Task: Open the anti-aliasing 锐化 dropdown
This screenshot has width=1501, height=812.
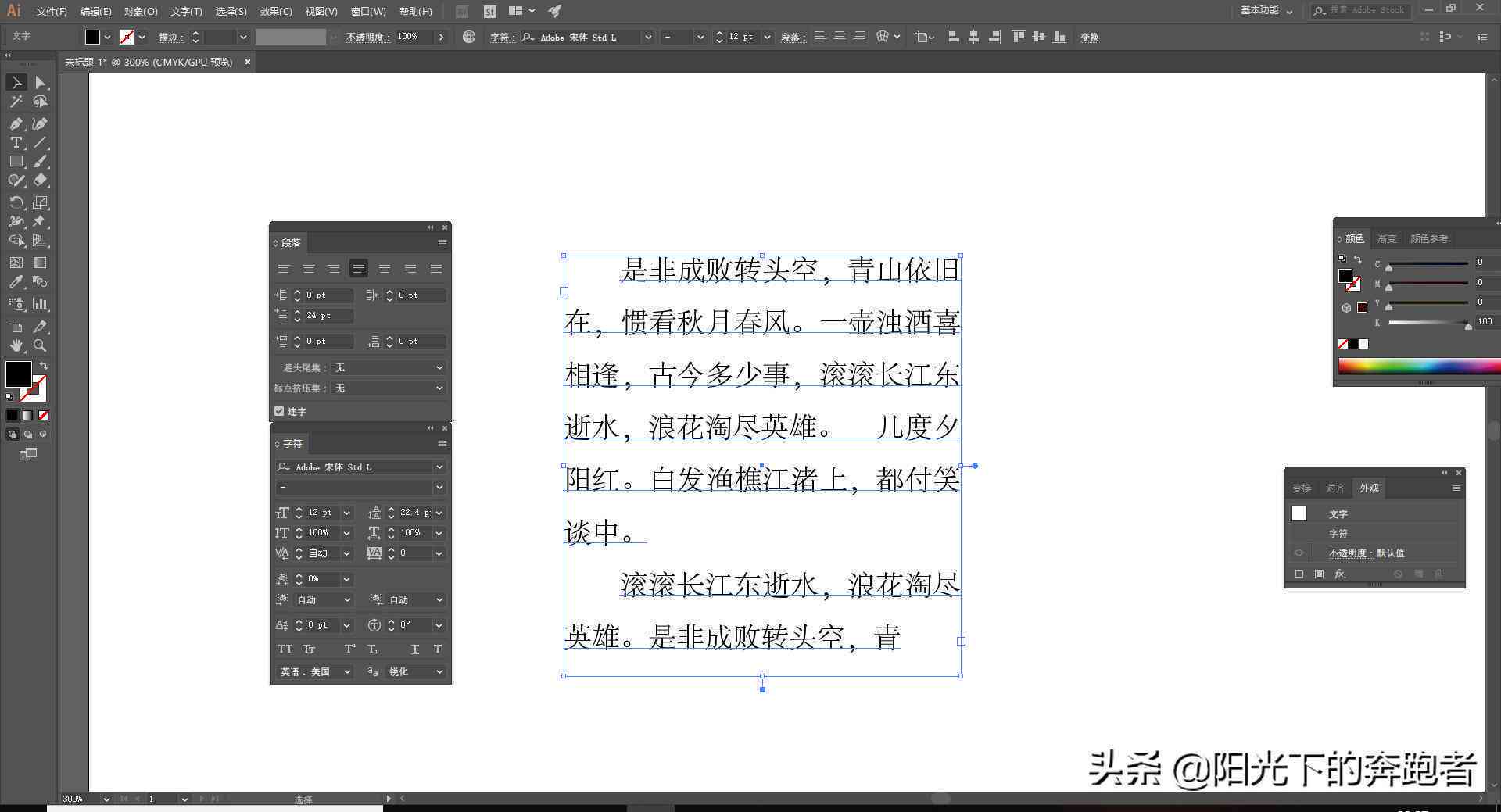Action: 417,671
